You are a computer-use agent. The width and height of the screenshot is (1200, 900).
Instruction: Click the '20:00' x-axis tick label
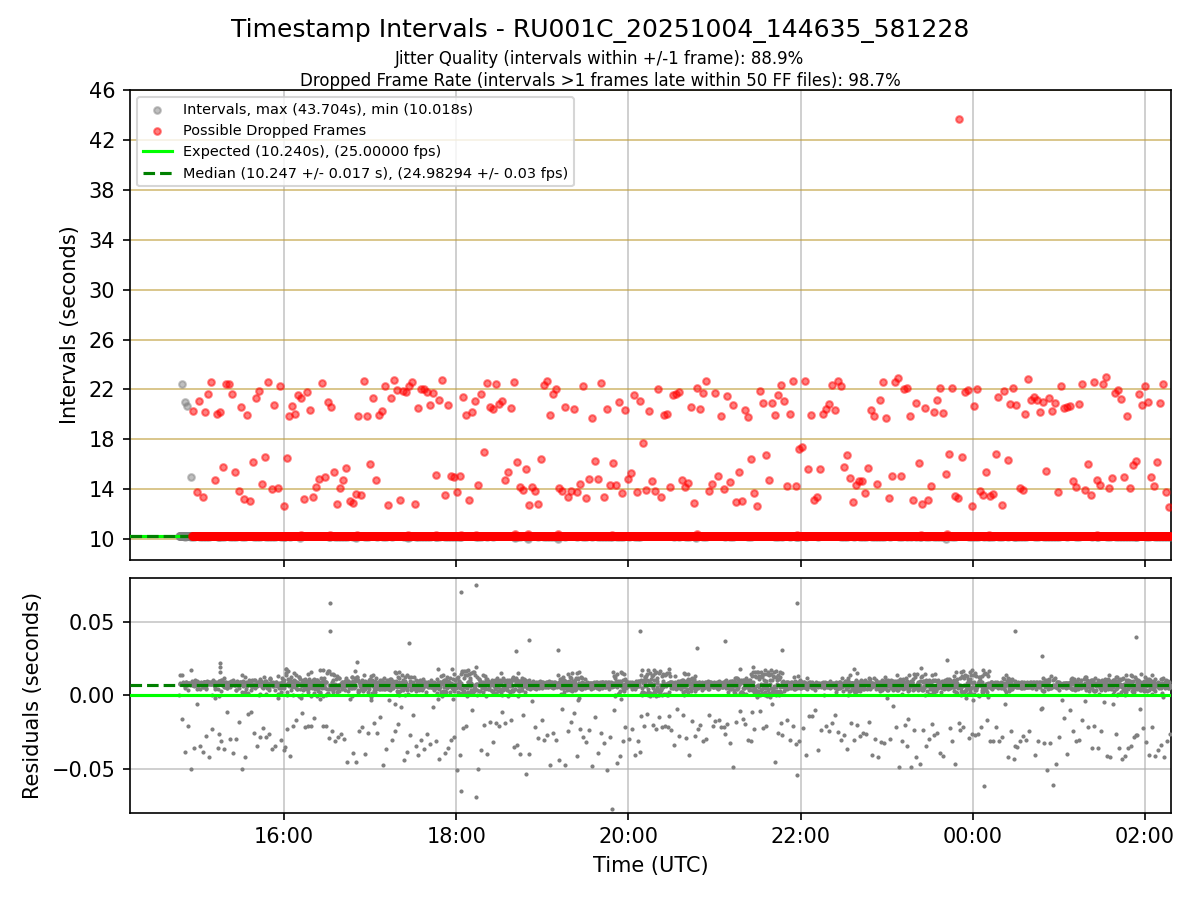point(628,835)
